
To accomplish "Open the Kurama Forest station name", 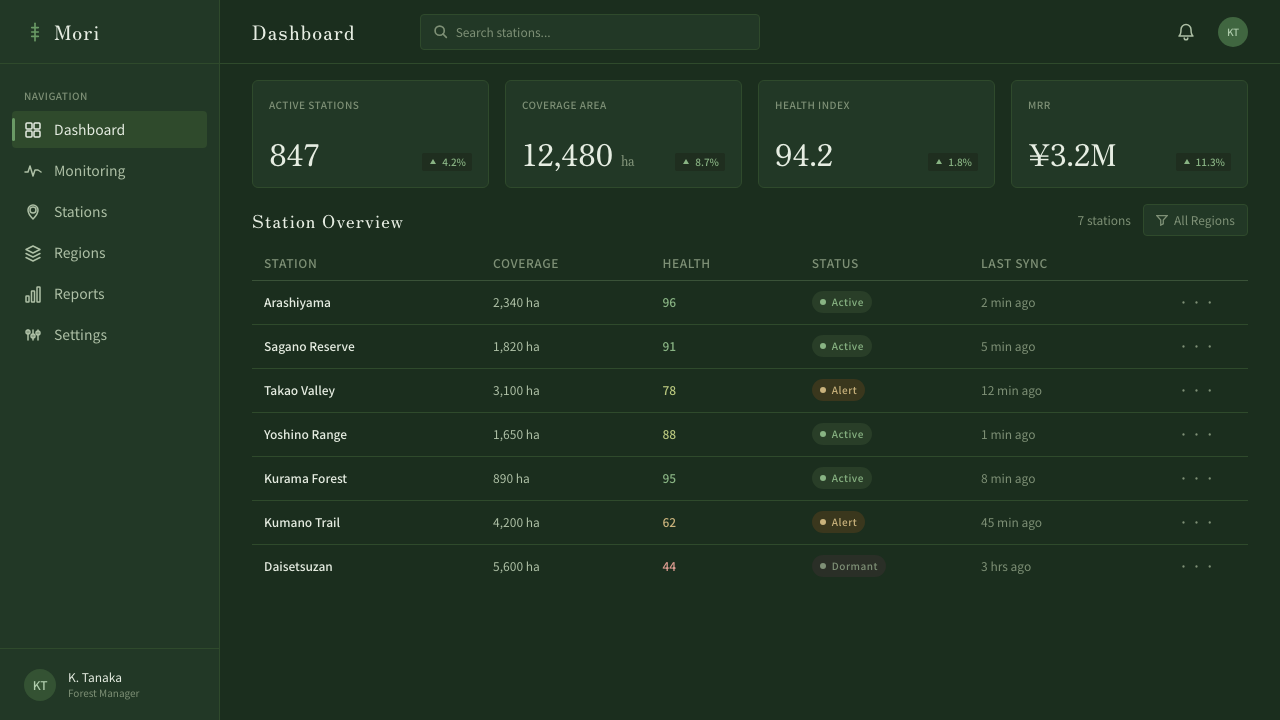I will pyautogui.click(x=305, y=478).
